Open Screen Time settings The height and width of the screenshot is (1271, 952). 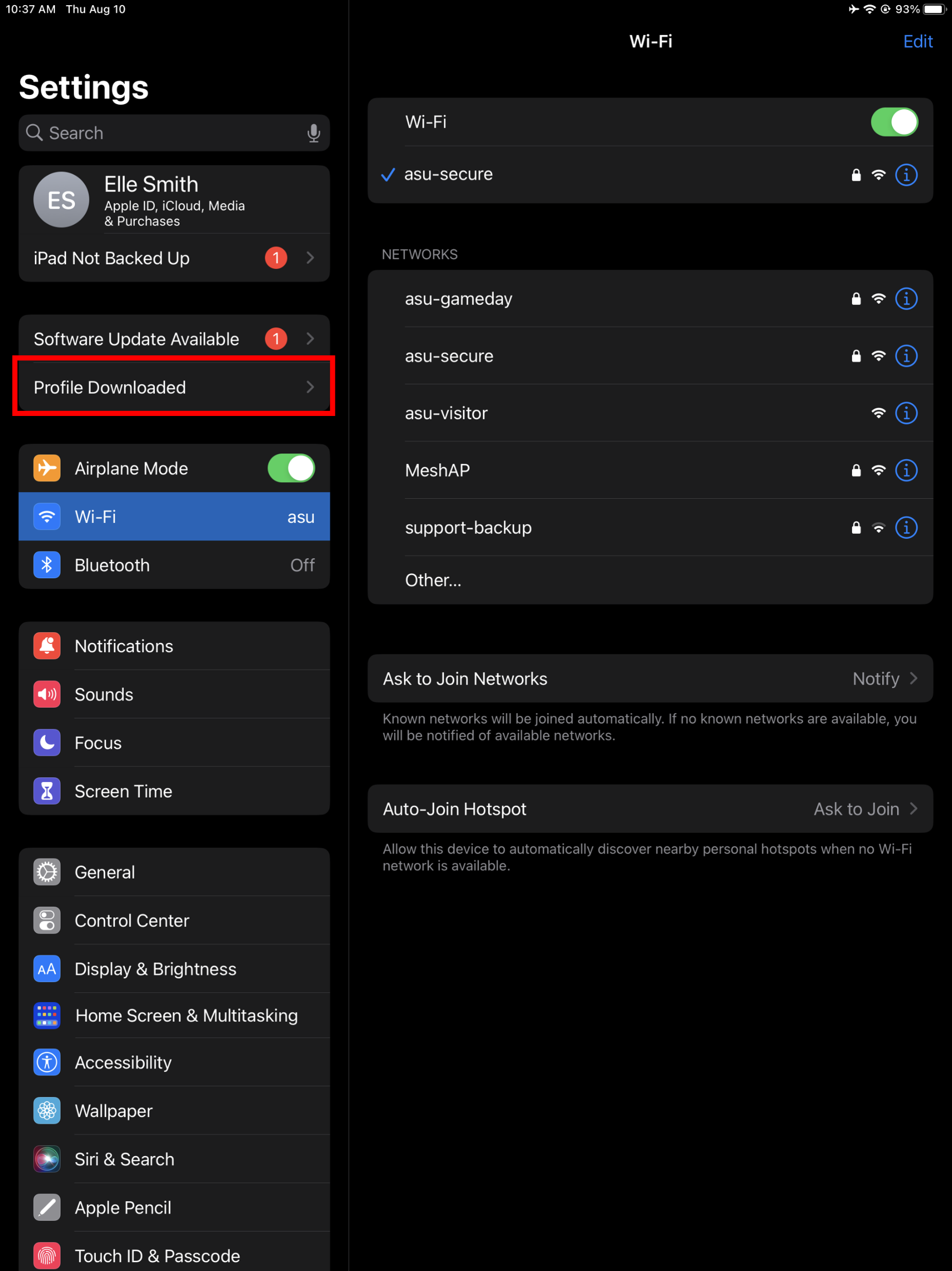174,791
